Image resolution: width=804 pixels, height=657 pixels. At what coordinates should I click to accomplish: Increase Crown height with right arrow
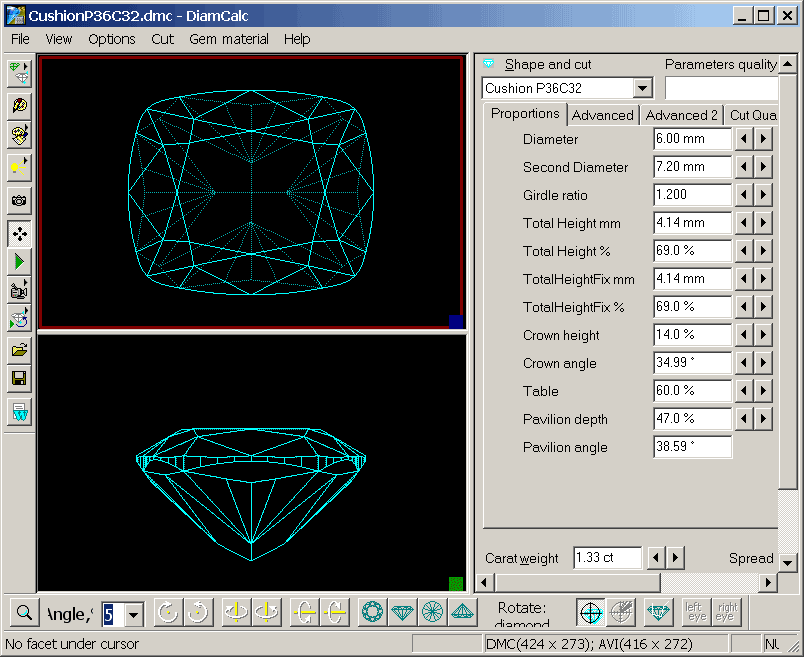(x=763, y=335)
